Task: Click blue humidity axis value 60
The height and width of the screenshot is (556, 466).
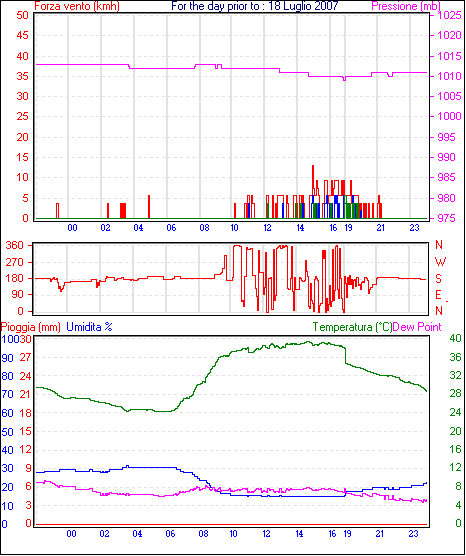Action: pos(7,413)
